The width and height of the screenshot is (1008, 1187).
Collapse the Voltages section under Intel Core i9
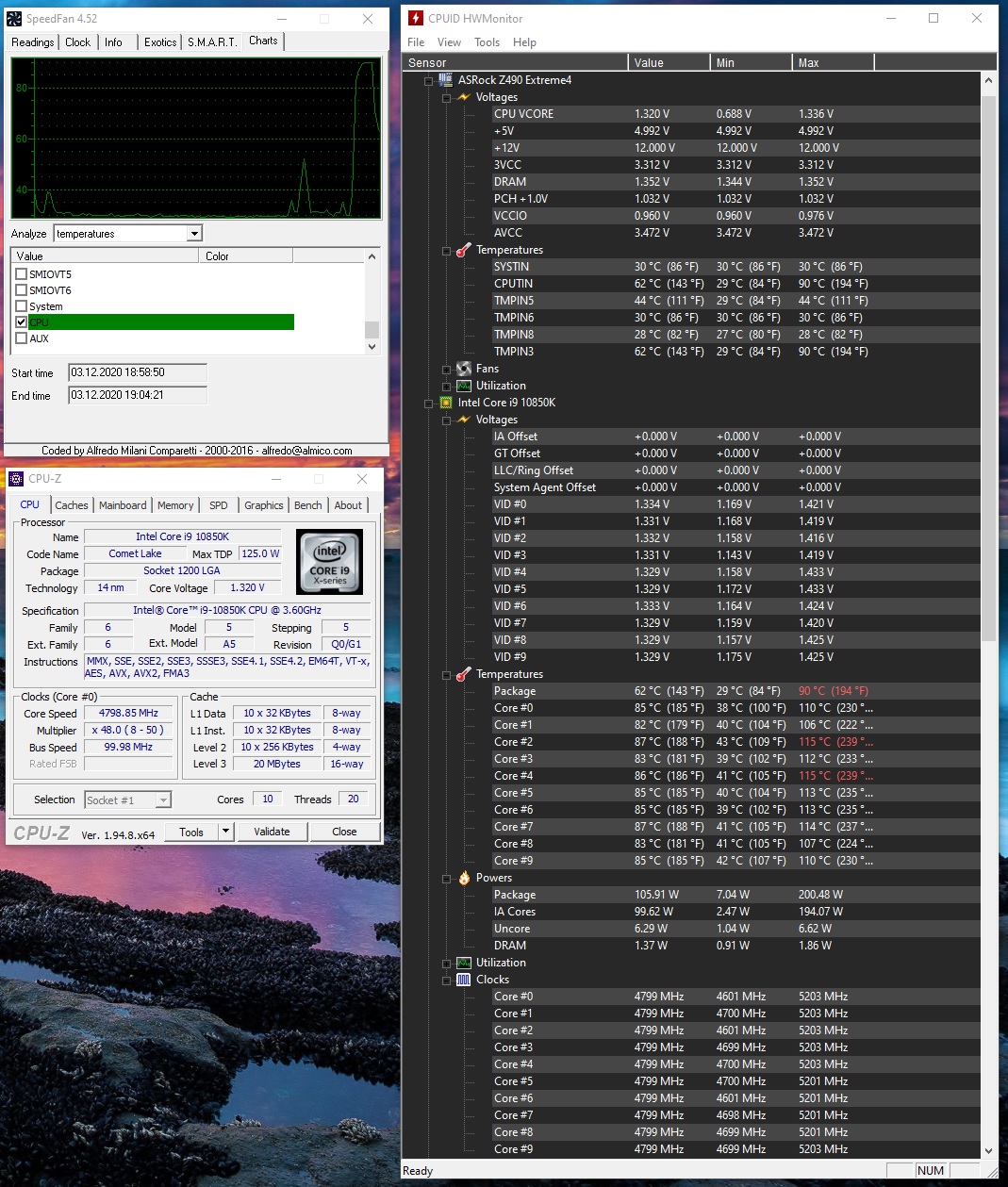(445, 420)
